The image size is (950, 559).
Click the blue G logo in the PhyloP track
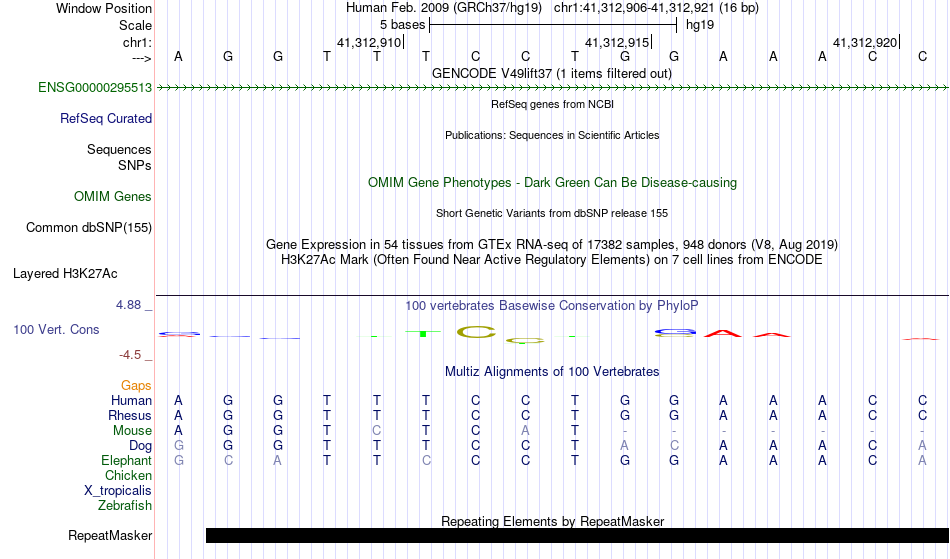676,332
